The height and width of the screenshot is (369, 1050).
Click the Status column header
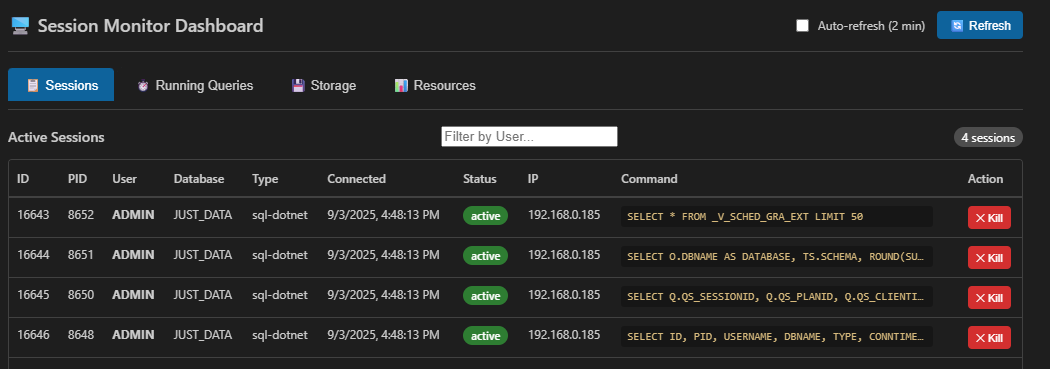[479, 179]
